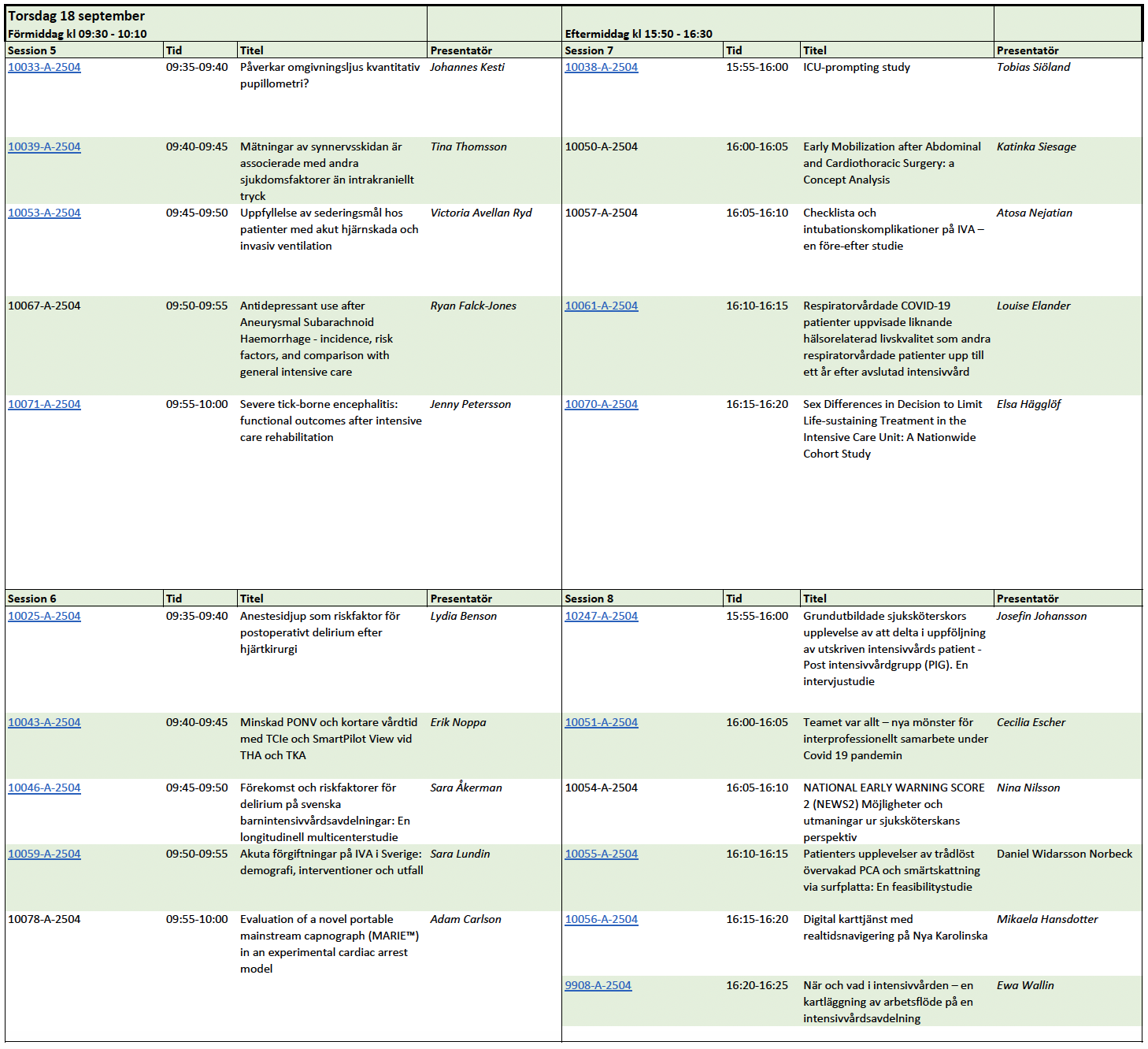1148x1049 pixels.
Task: Select presenter 'Sara Åkerman'
Action: click(466, 788)
